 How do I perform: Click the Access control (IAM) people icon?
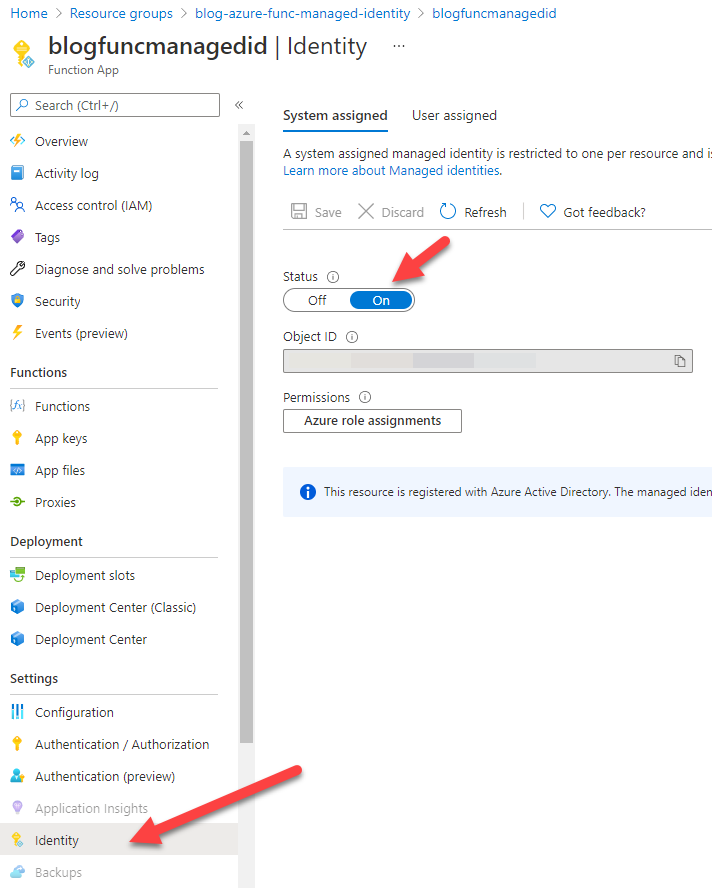point(18,205)
